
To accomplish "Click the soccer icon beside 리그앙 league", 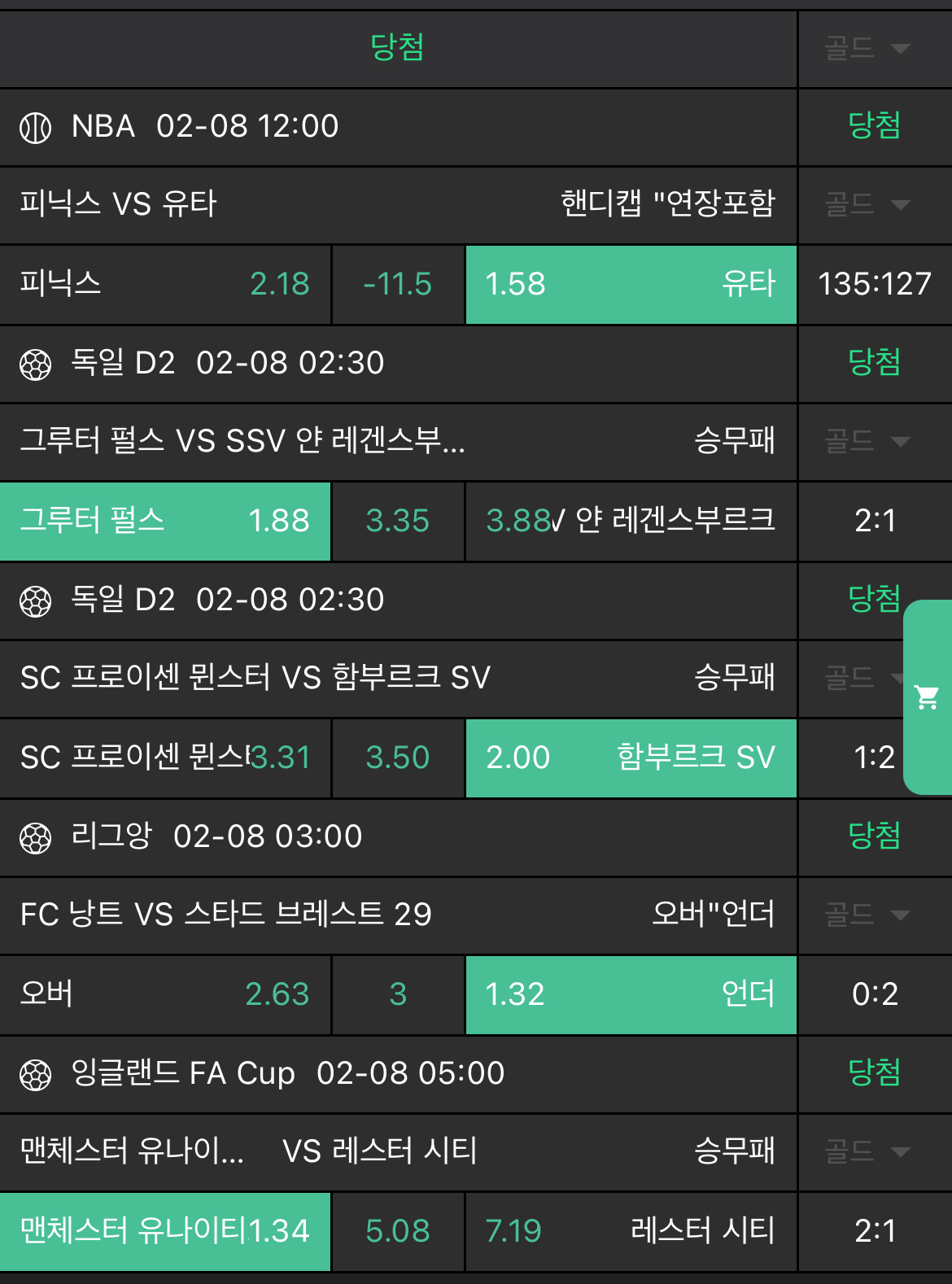I will [x=35, y=838].
